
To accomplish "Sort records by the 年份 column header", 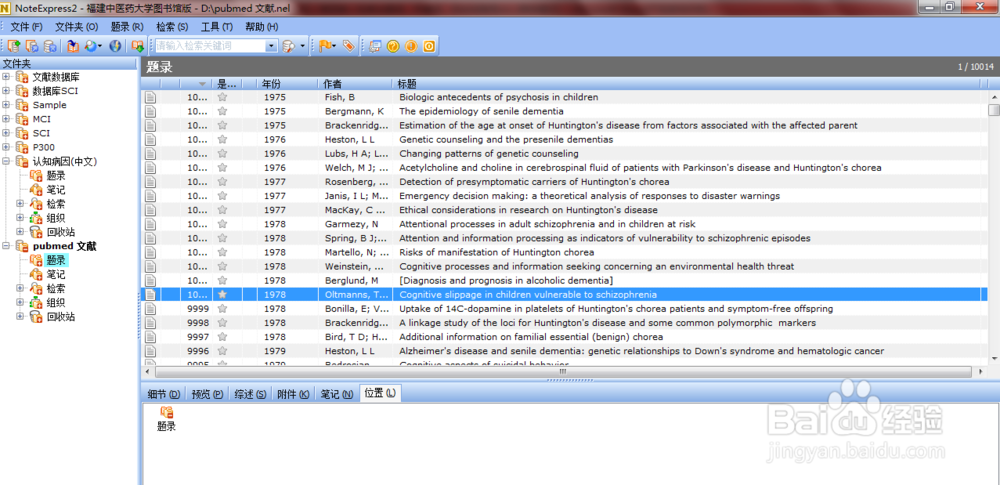I will (x=287, y=84).
